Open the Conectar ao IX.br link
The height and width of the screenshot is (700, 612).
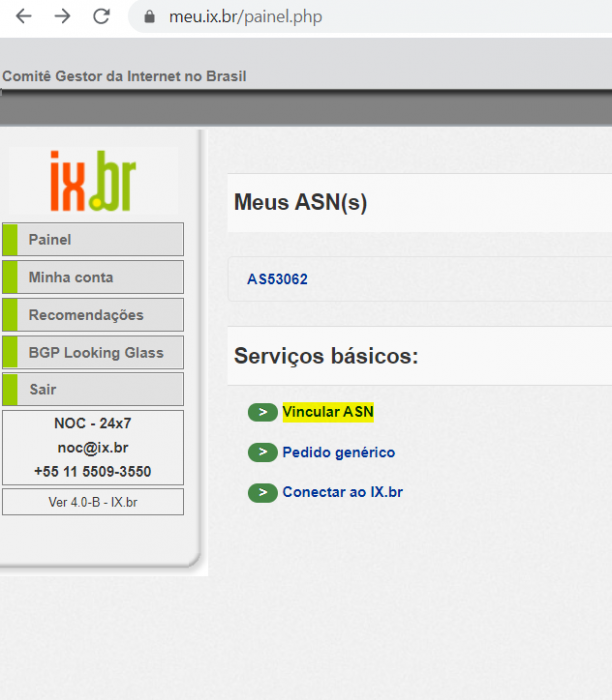pyautogui.click(x=343, y=492)
